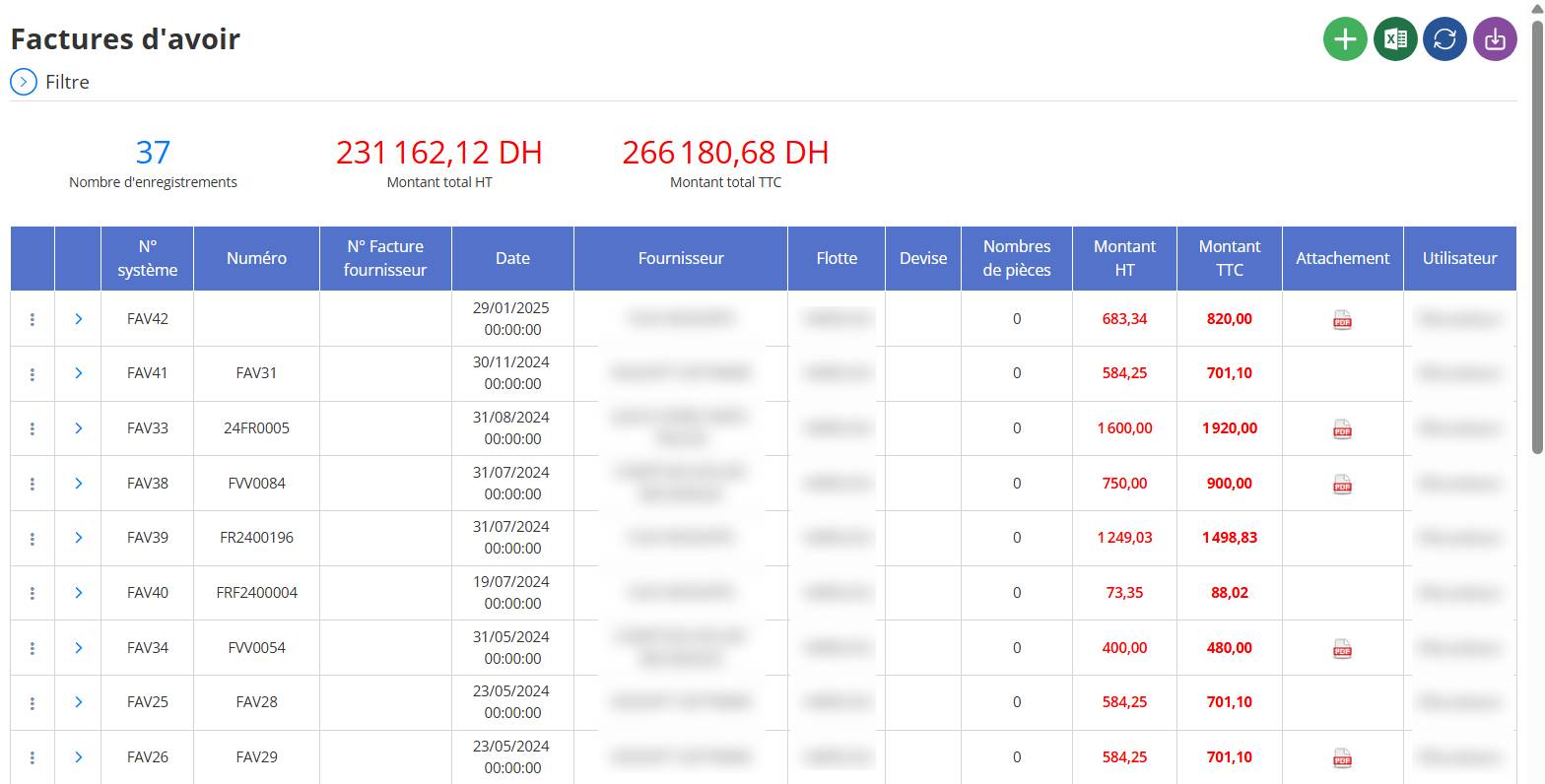Expand row details for FAV42
Viewport: 1545px width, 784px height.
[78, 319]
